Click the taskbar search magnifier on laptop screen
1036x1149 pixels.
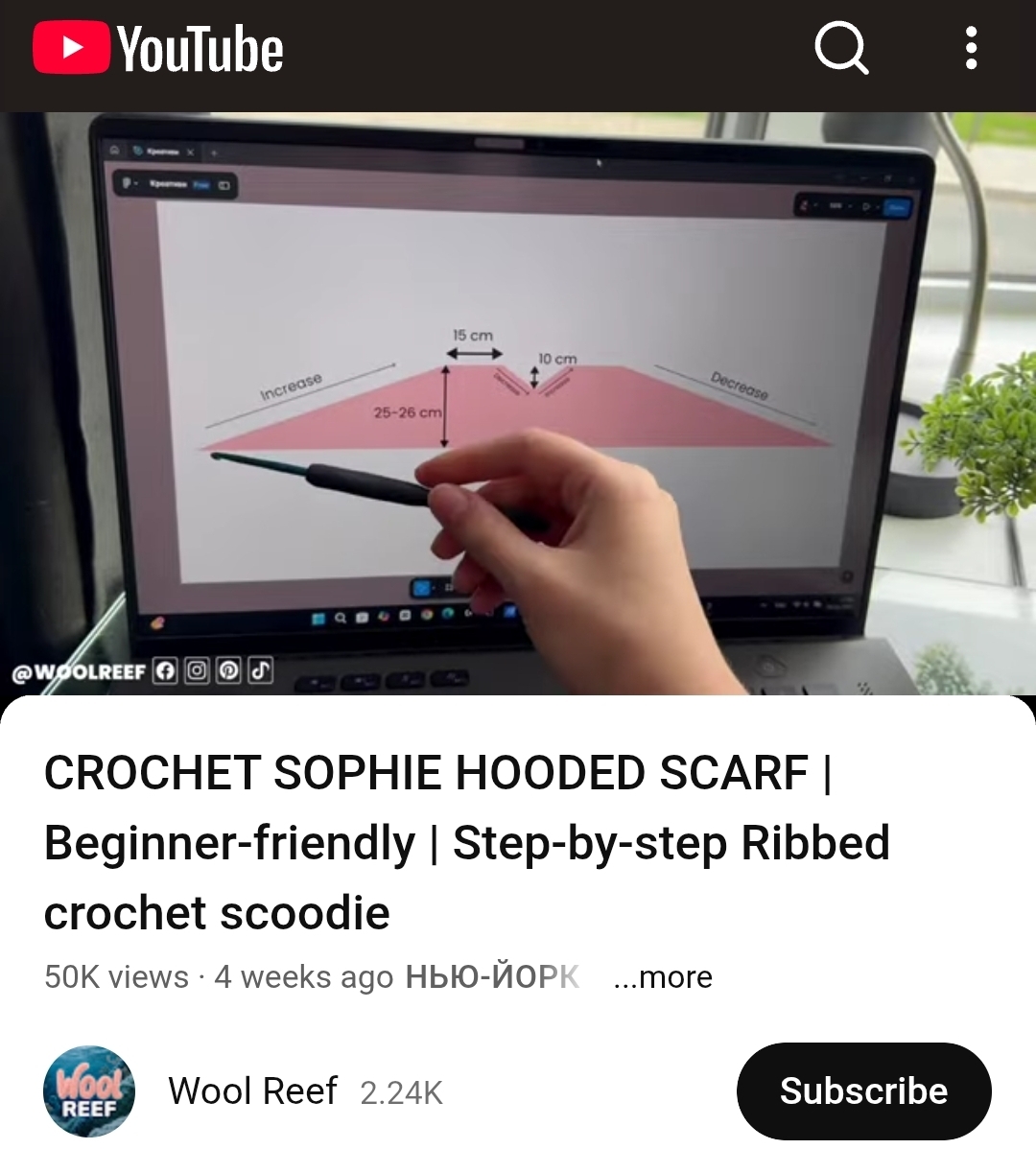341,619
